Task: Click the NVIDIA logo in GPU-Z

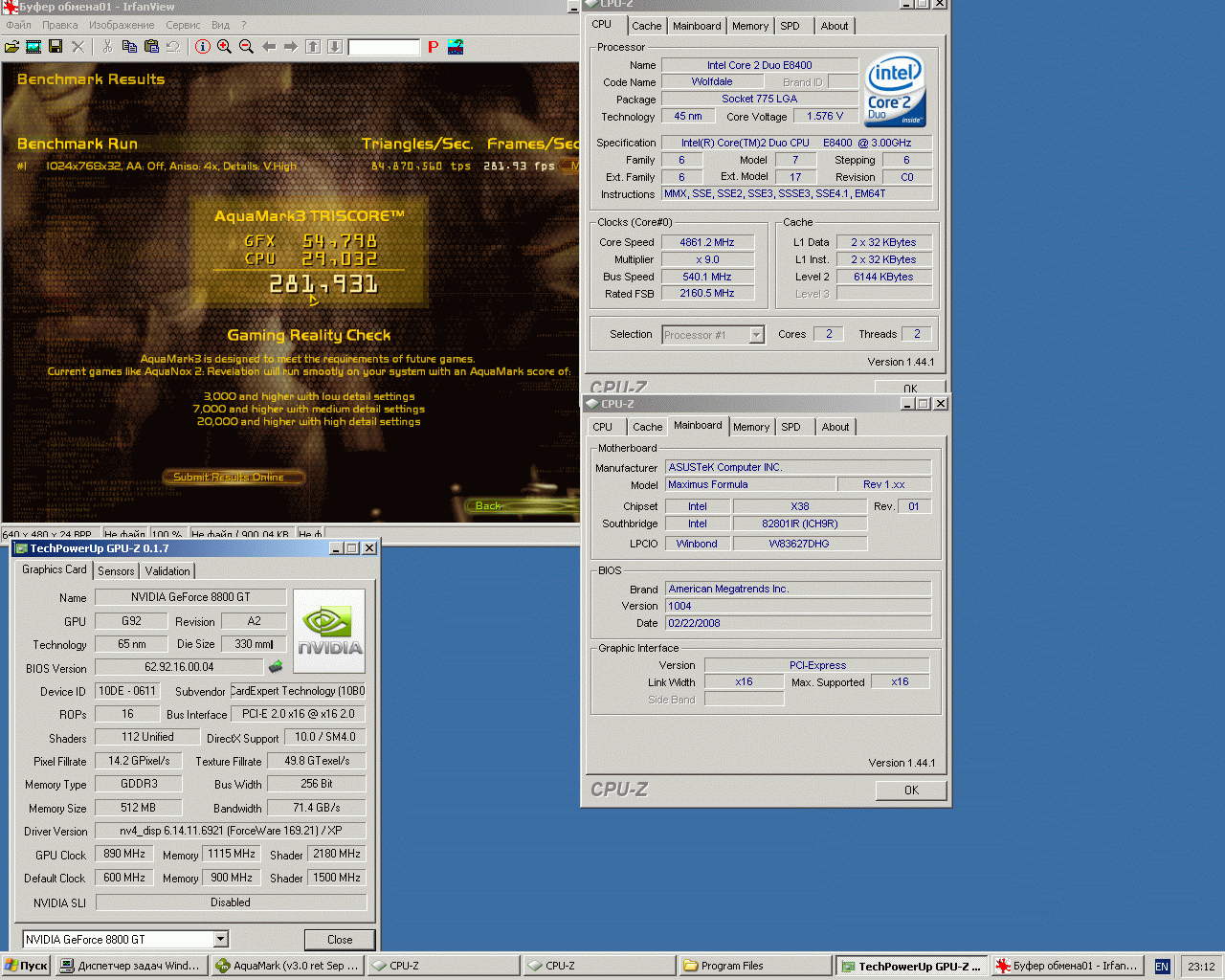Action: click(x=329, y=631)
